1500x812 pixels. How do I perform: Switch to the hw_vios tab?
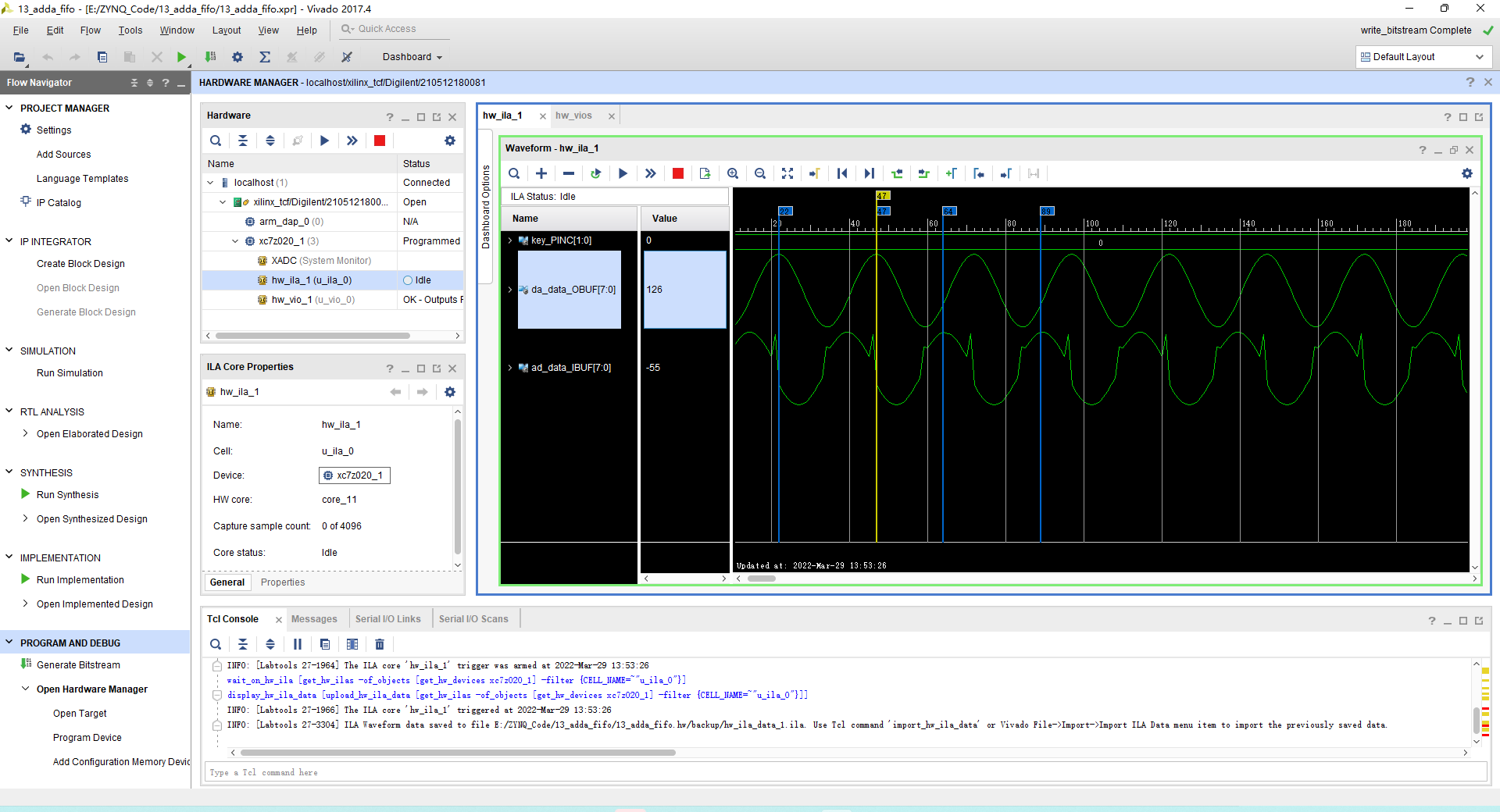coord(573,116)
